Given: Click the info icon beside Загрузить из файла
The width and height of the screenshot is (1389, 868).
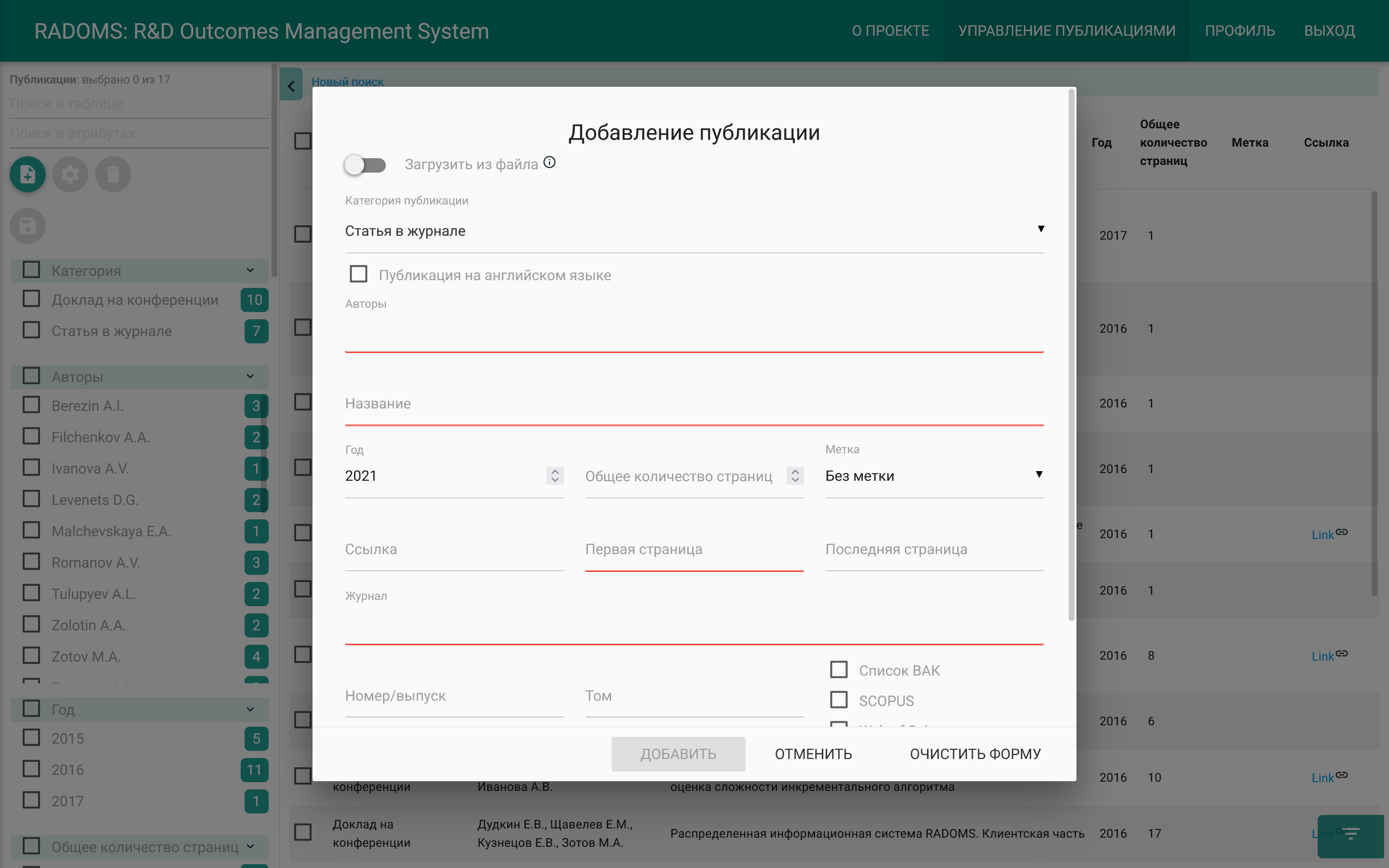Looking at the screenshot, I should (550, 162).
